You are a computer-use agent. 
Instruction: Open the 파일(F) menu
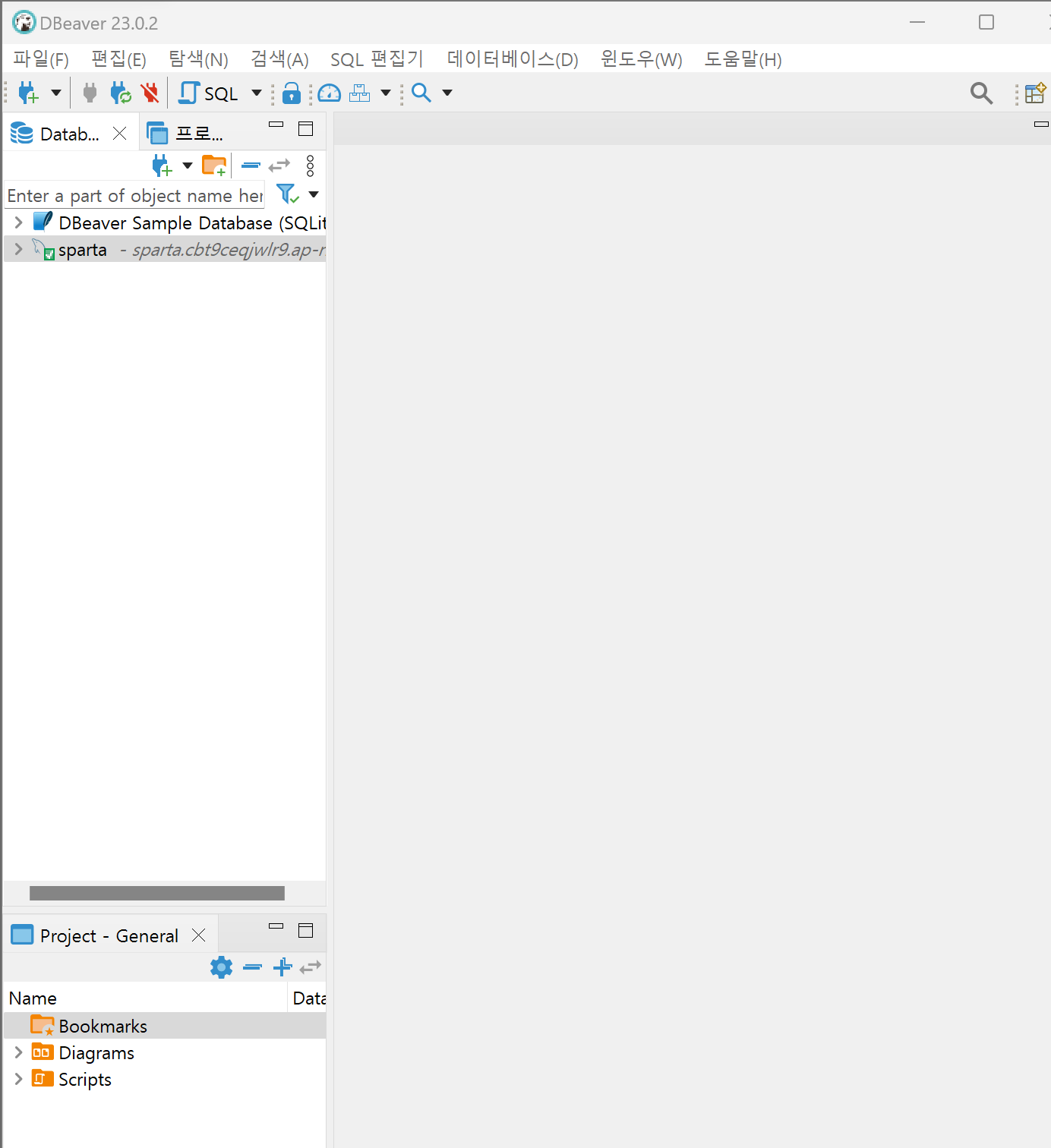pyautogui.click(x=41, y=59)
